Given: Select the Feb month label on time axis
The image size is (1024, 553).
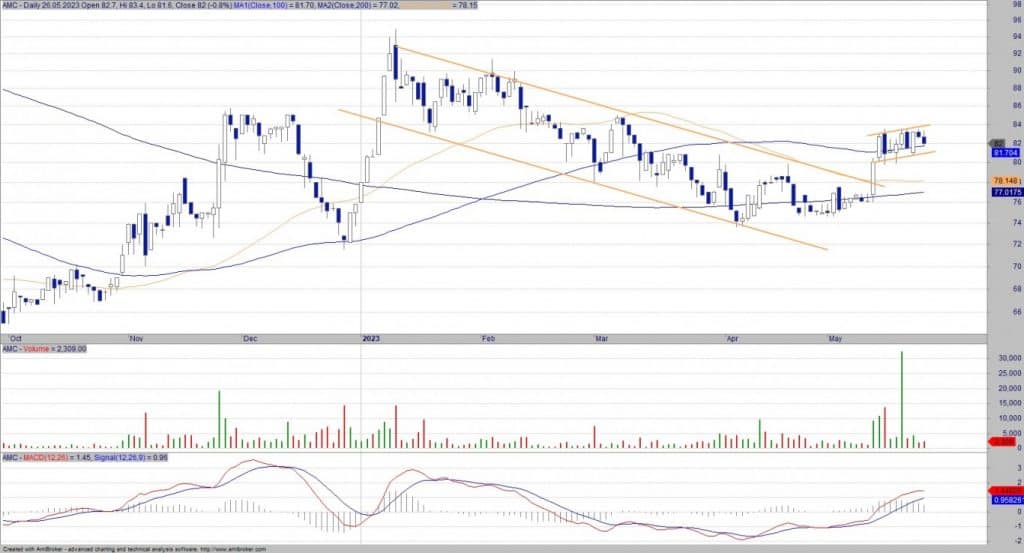Looking at the screenshot, I should pyautogui.click(x=487, y=338).
